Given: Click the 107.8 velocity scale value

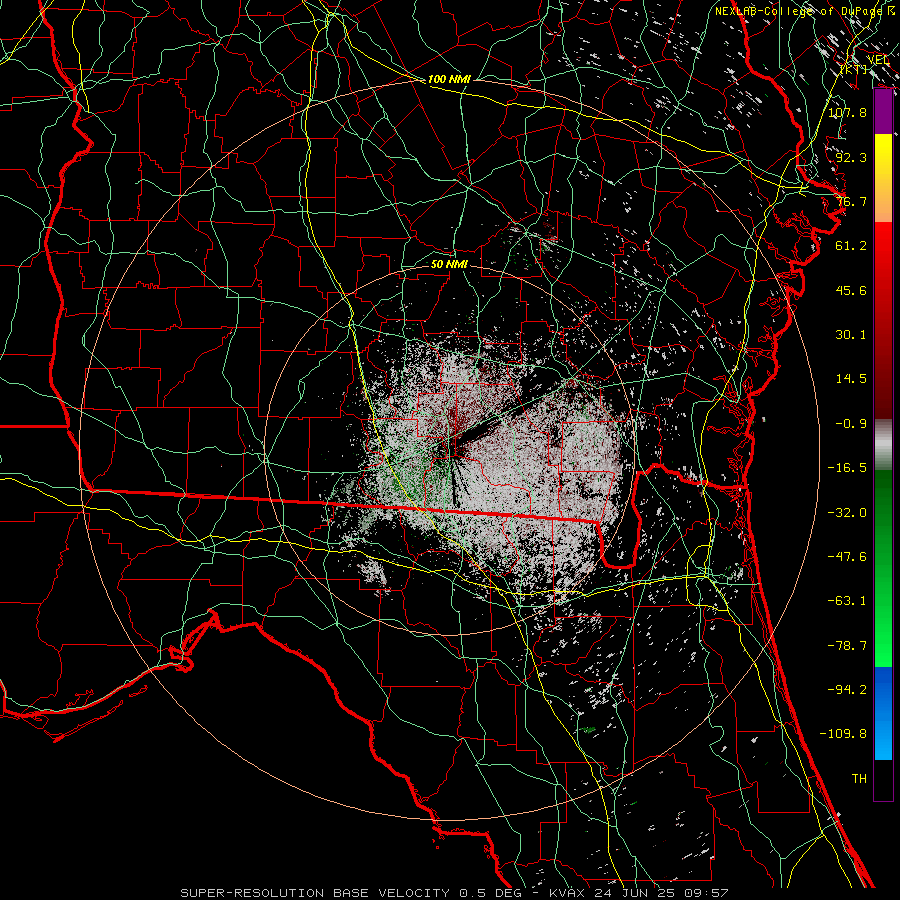Looking at the screenshot, I should pos(847,112).
